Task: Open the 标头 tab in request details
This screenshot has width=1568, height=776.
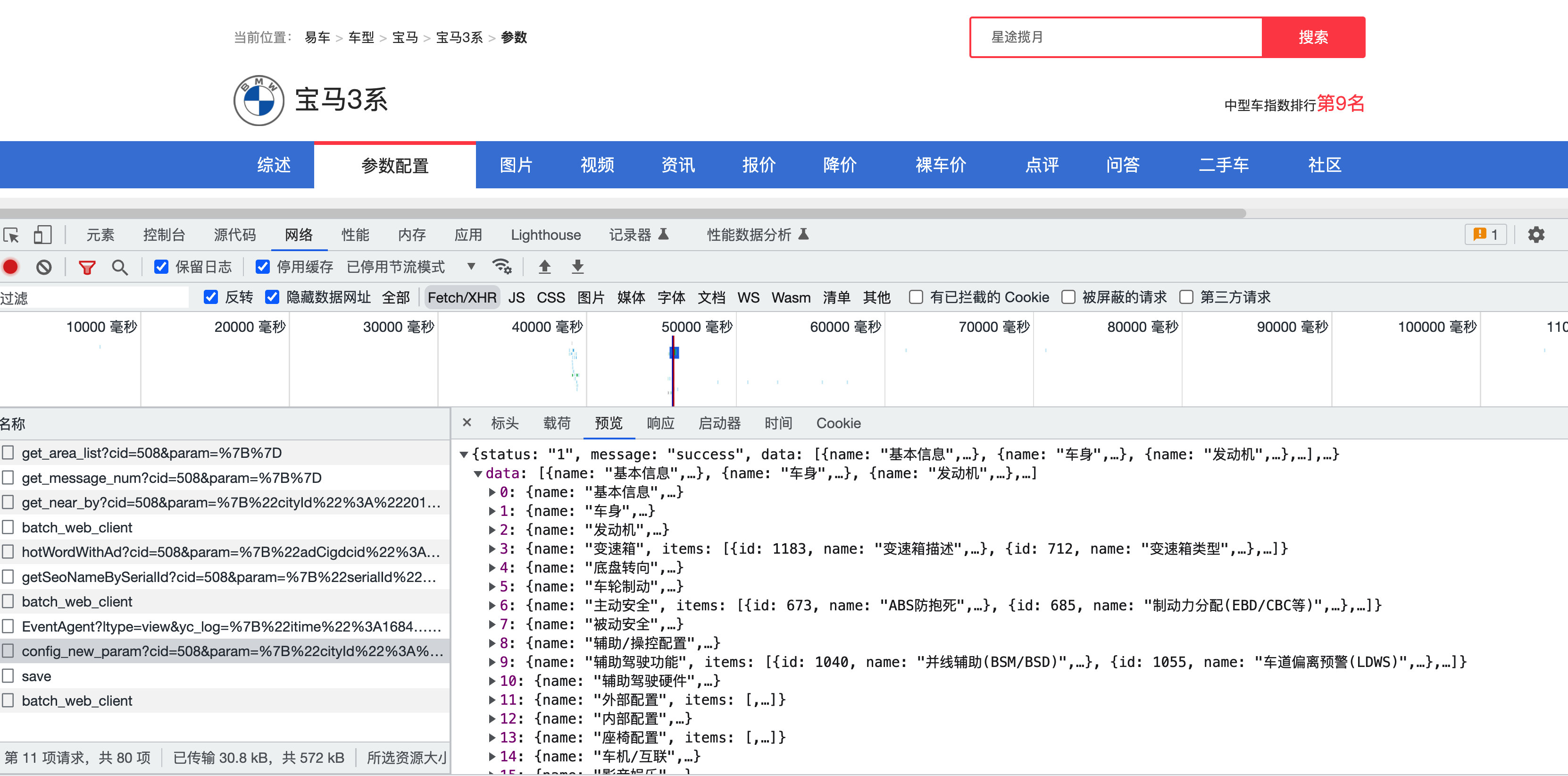Action: point(505,423)
